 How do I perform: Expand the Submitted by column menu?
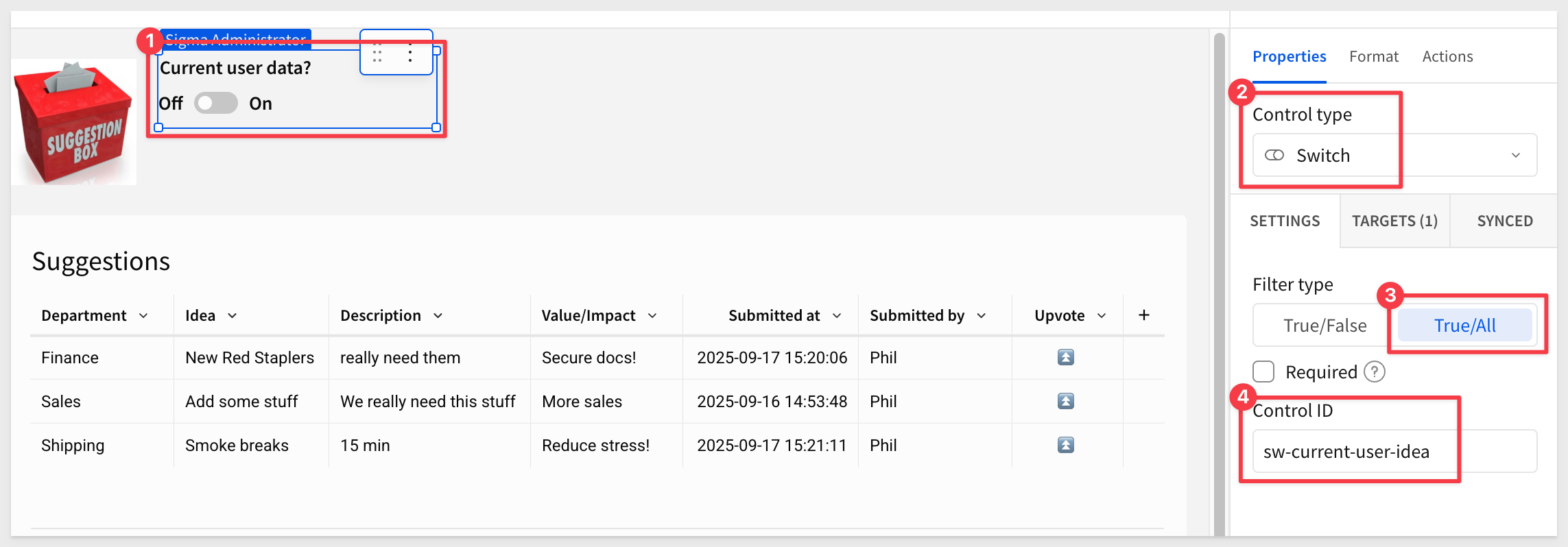tap(981, 315)
